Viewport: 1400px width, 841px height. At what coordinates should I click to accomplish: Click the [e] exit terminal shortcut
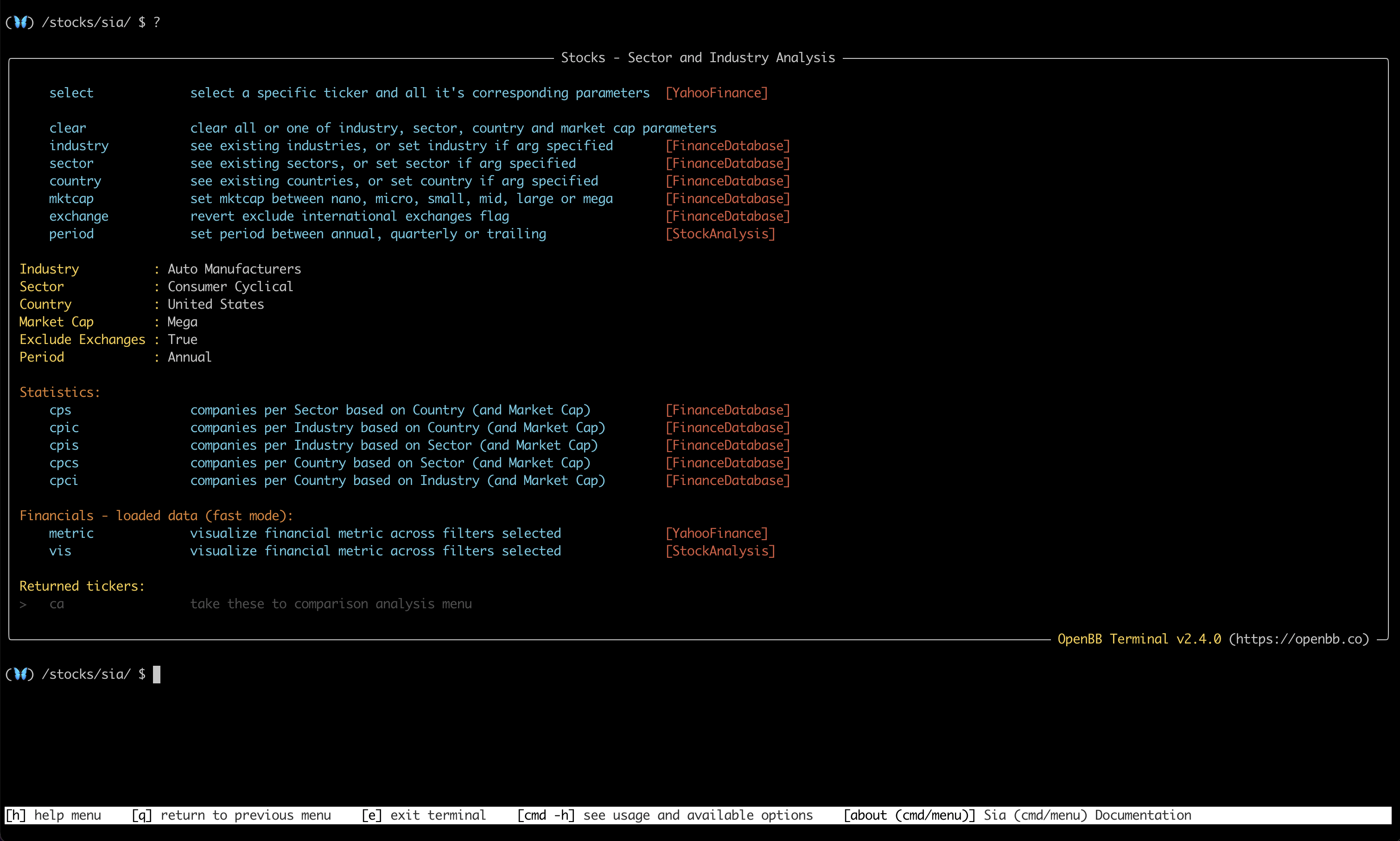point(424,816)
